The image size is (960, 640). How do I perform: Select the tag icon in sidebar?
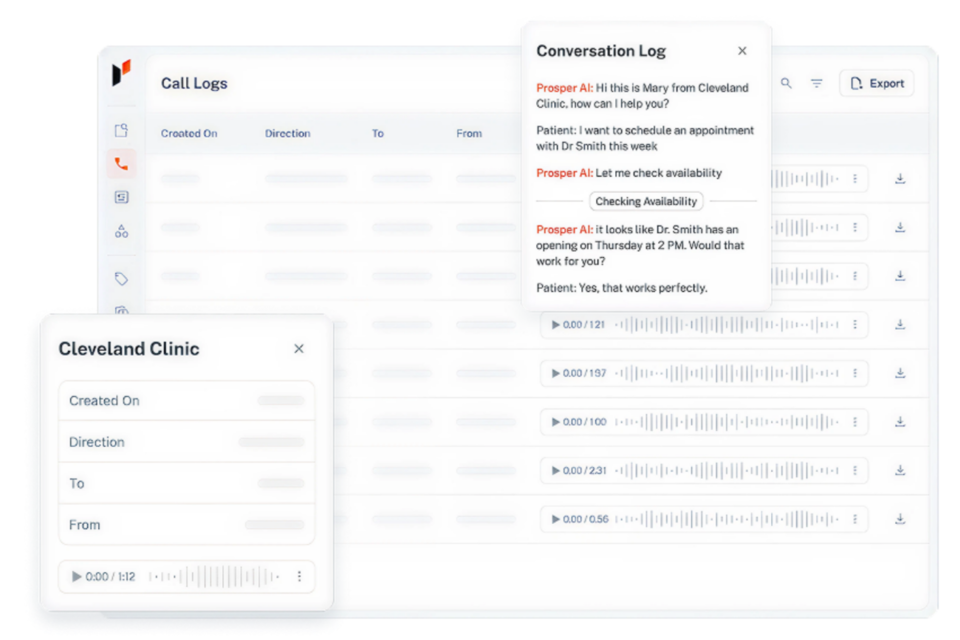121,278
